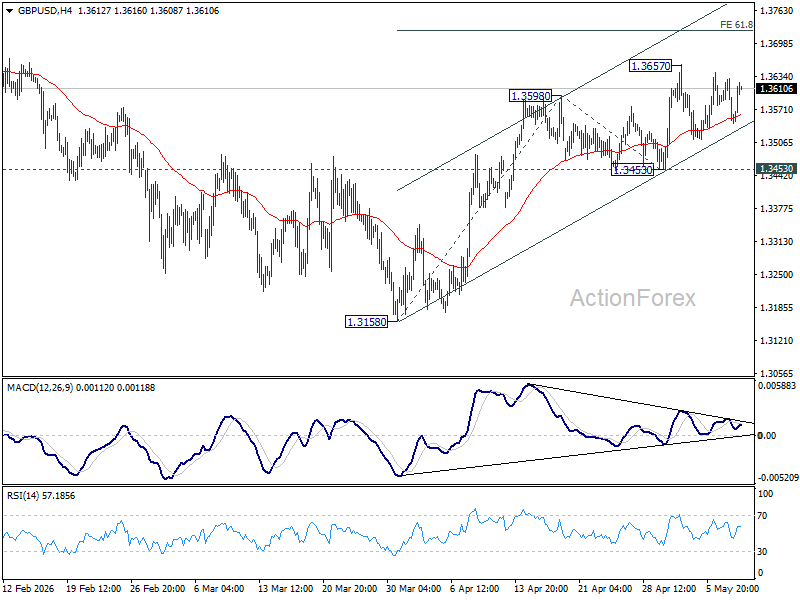This screenshot has height=600, width=800.
Task: Click the FE 61.8 Fibonacci level label
Action: [736, 24]
